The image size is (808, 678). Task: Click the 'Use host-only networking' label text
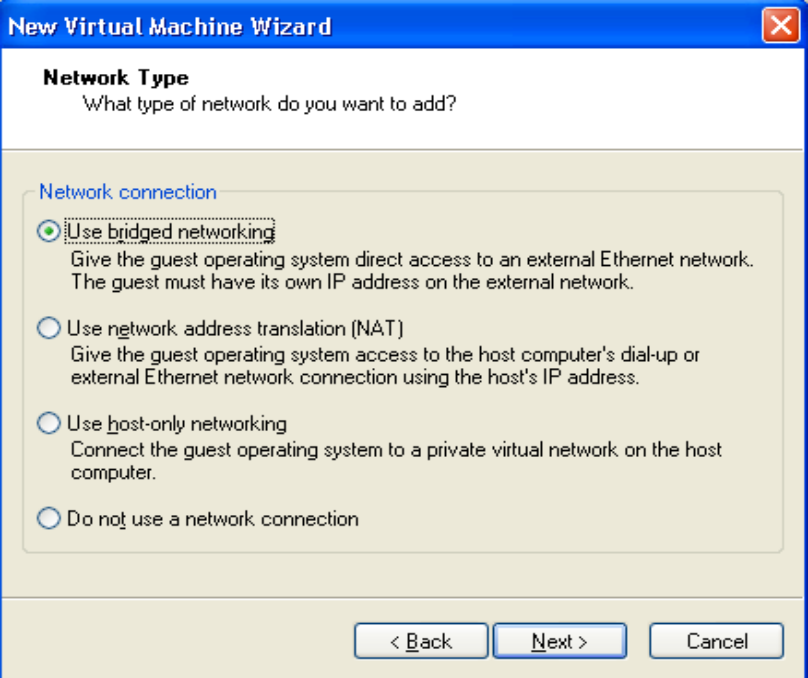click(x=177, y=424)
